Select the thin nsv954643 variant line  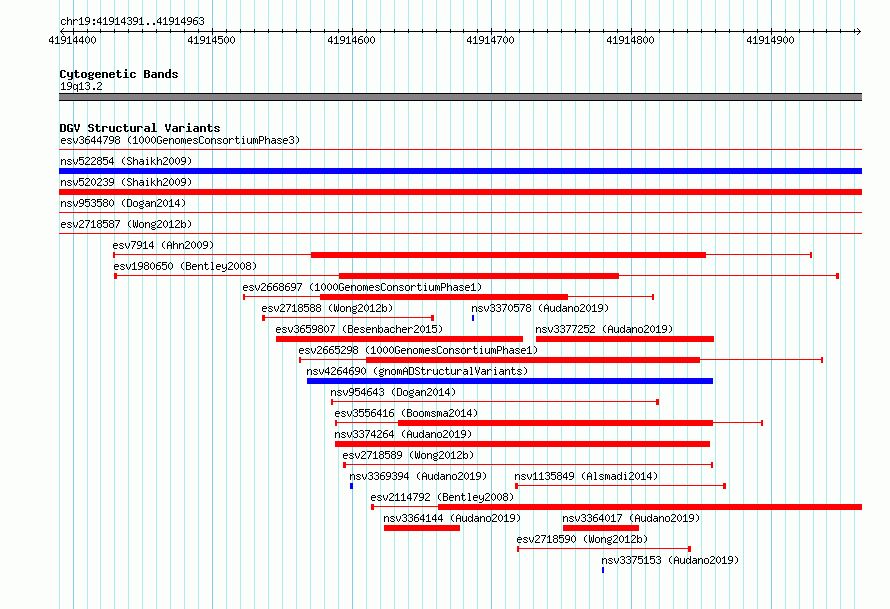point(495,402)
